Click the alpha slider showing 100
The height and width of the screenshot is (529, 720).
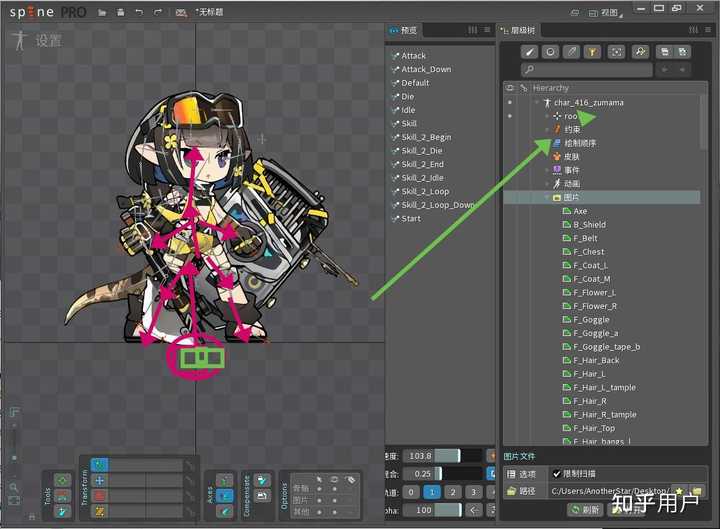(432, 510)
